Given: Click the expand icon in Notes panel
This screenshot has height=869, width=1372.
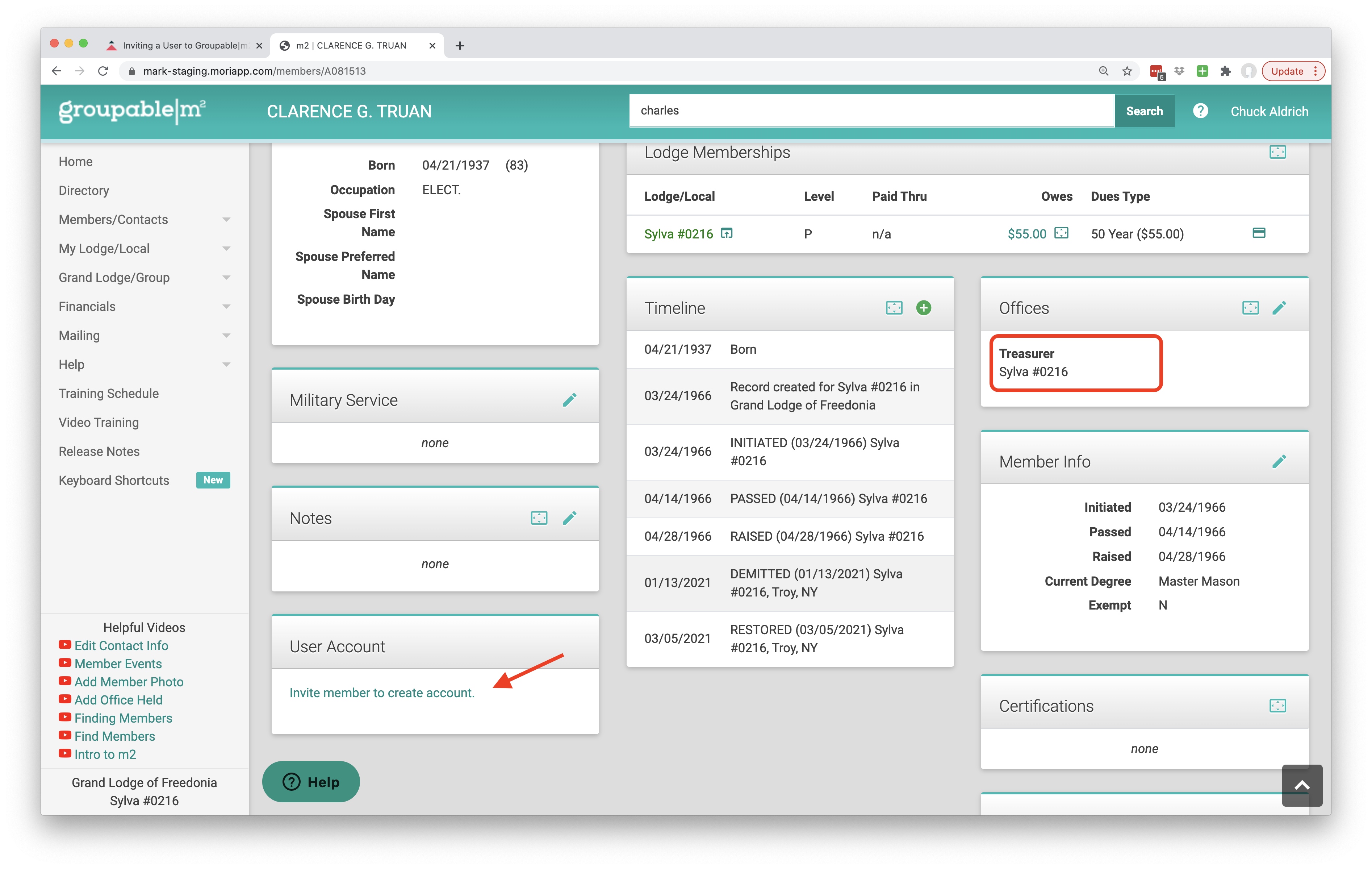Looking at the screenshot, I should [x=539, y=518].
